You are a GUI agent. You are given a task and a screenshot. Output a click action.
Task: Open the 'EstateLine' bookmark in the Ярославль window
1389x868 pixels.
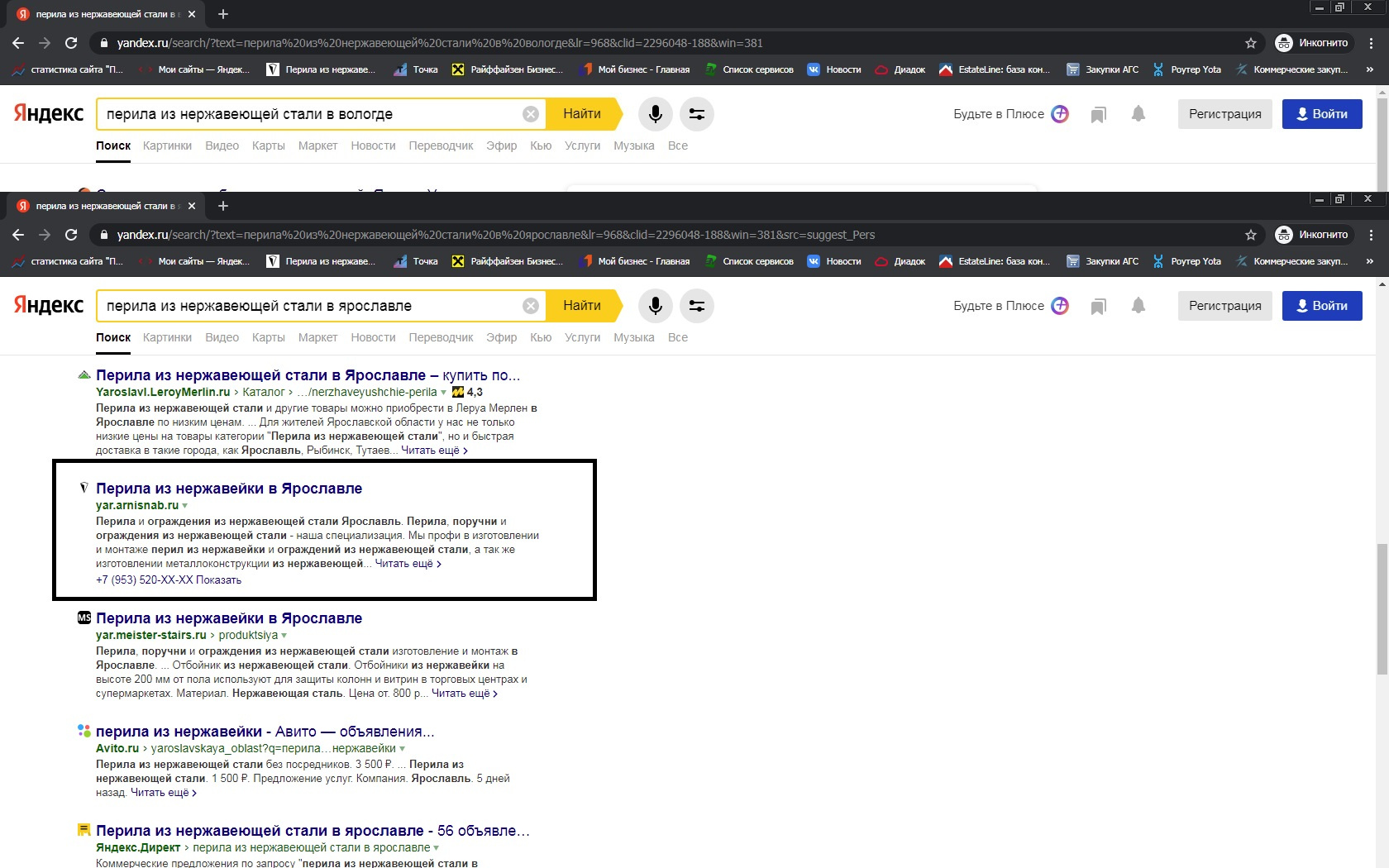point(995,261)
